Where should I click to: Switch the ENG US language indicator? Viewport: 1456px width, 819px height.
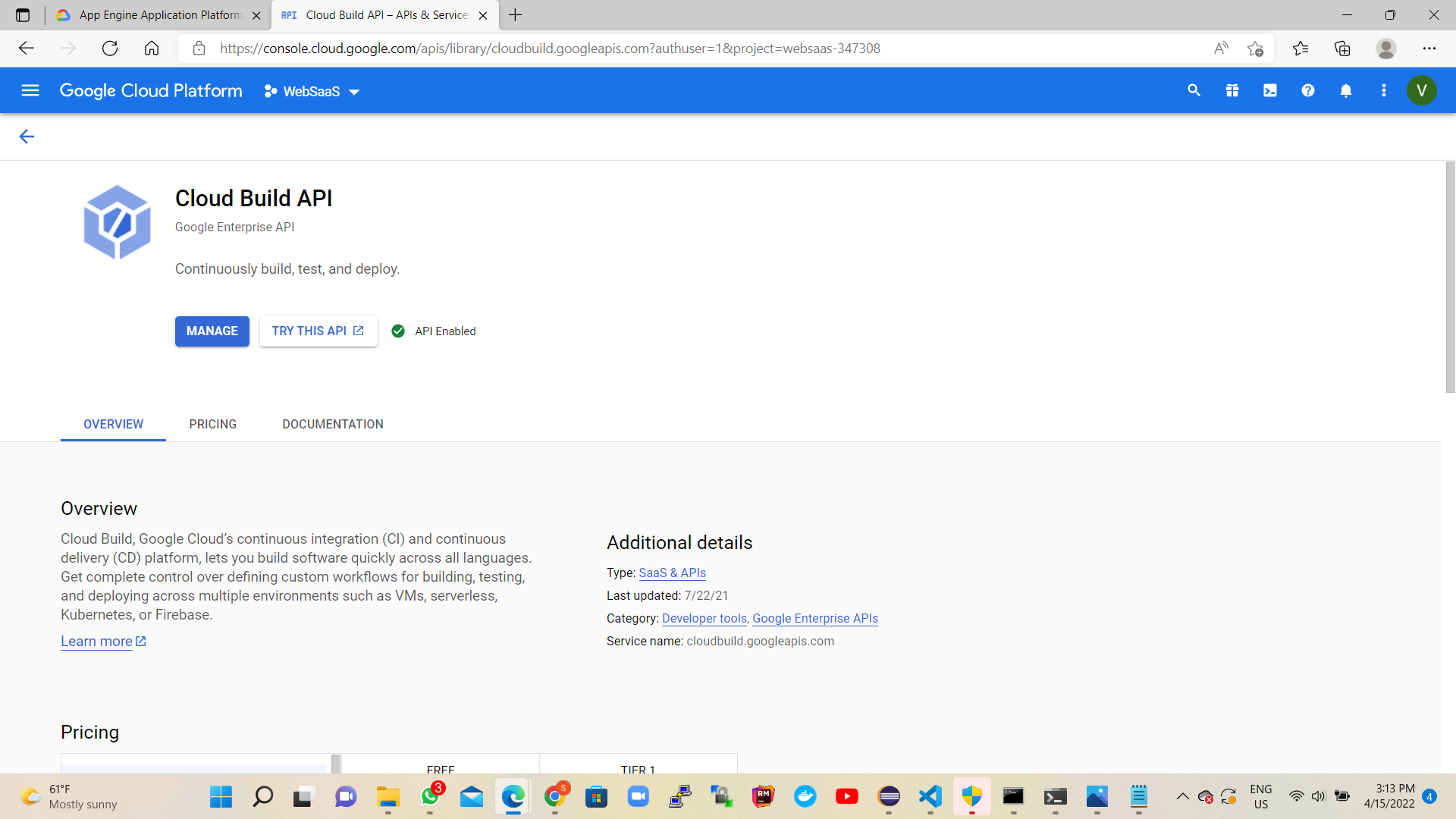pyautogui.click(x=1260, y=796)
